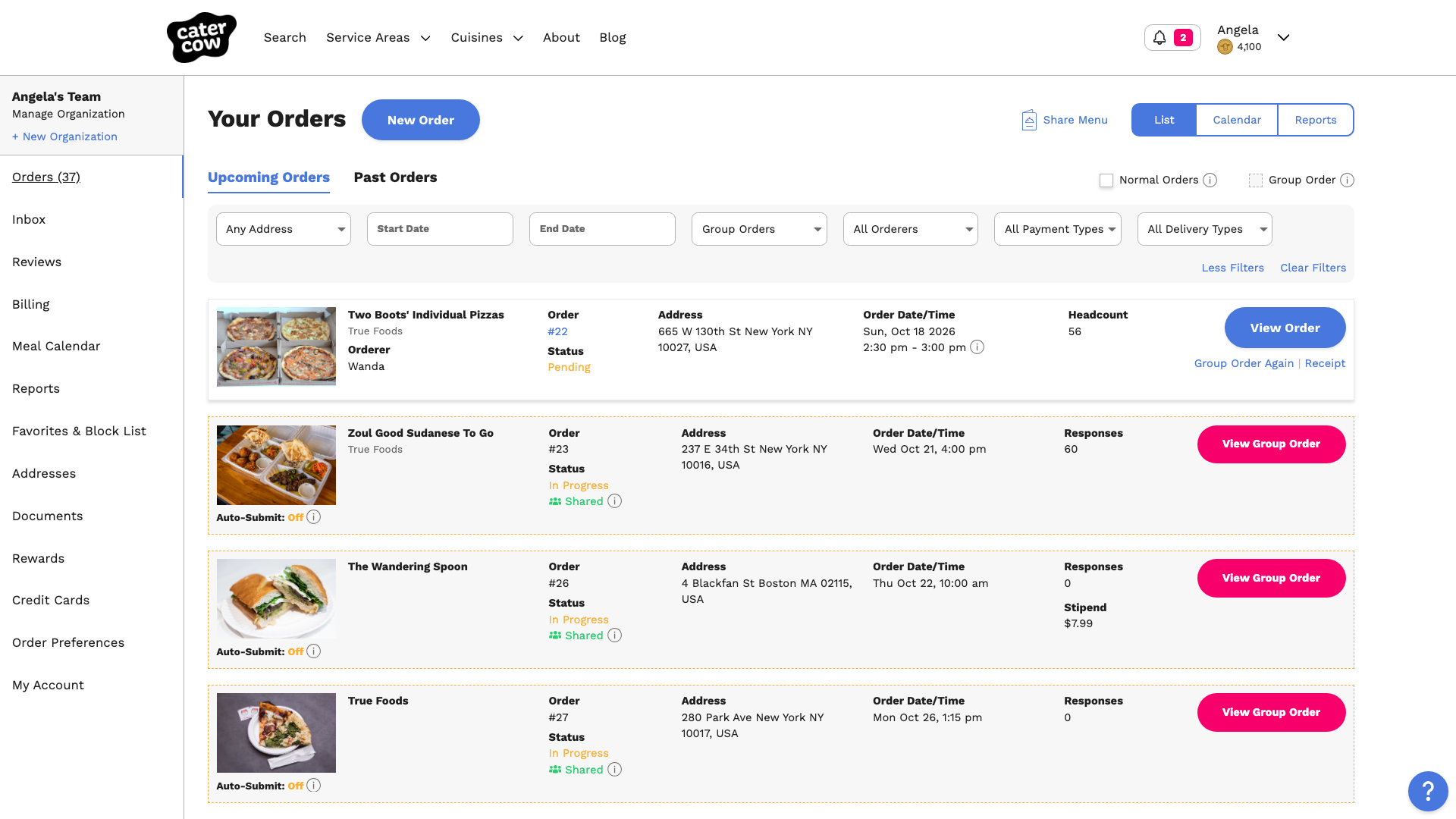Open the All Delivery Types dropdown
The width and height of the screenshot is (1456, 819).
click(1205, 229)
